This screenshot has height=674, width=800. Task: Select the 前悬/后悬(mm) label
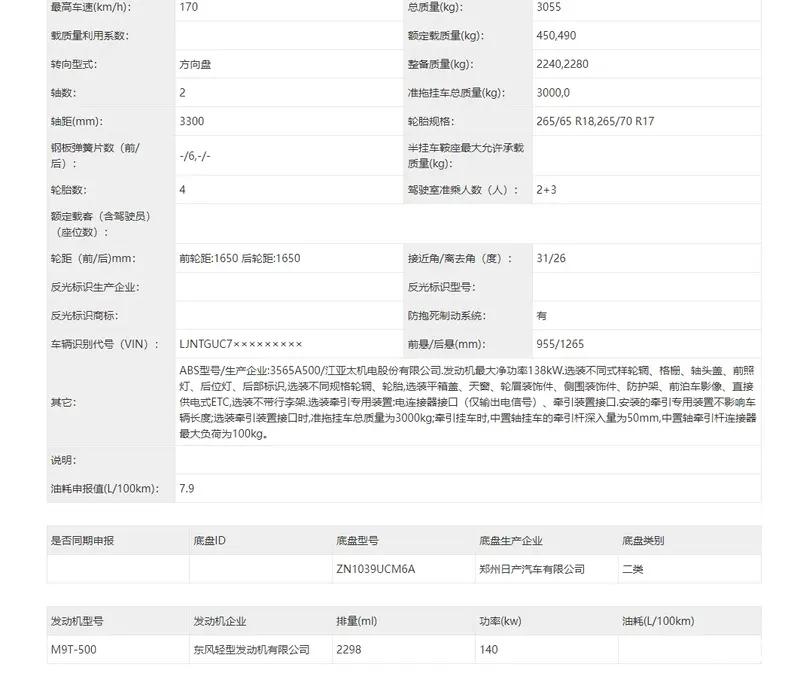(446, 344)
